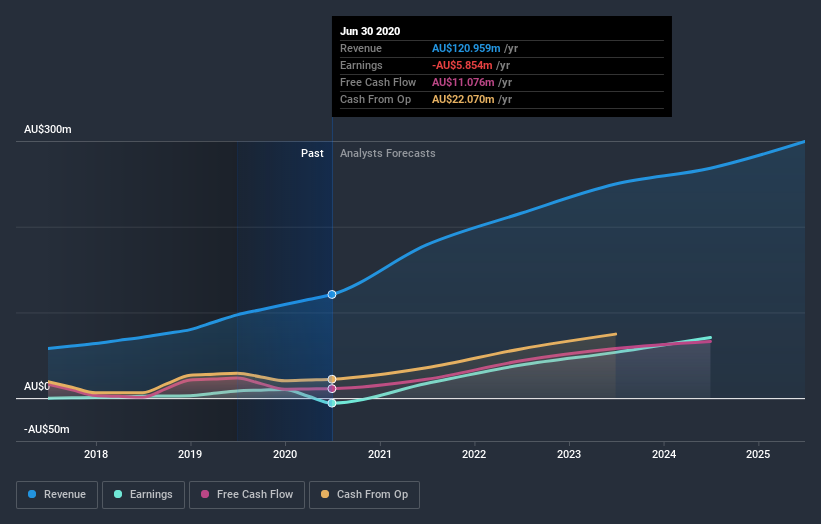Click the Revenue row label in tooltip
Viewport: 821px width, 524px height.
tap(361, 48)
